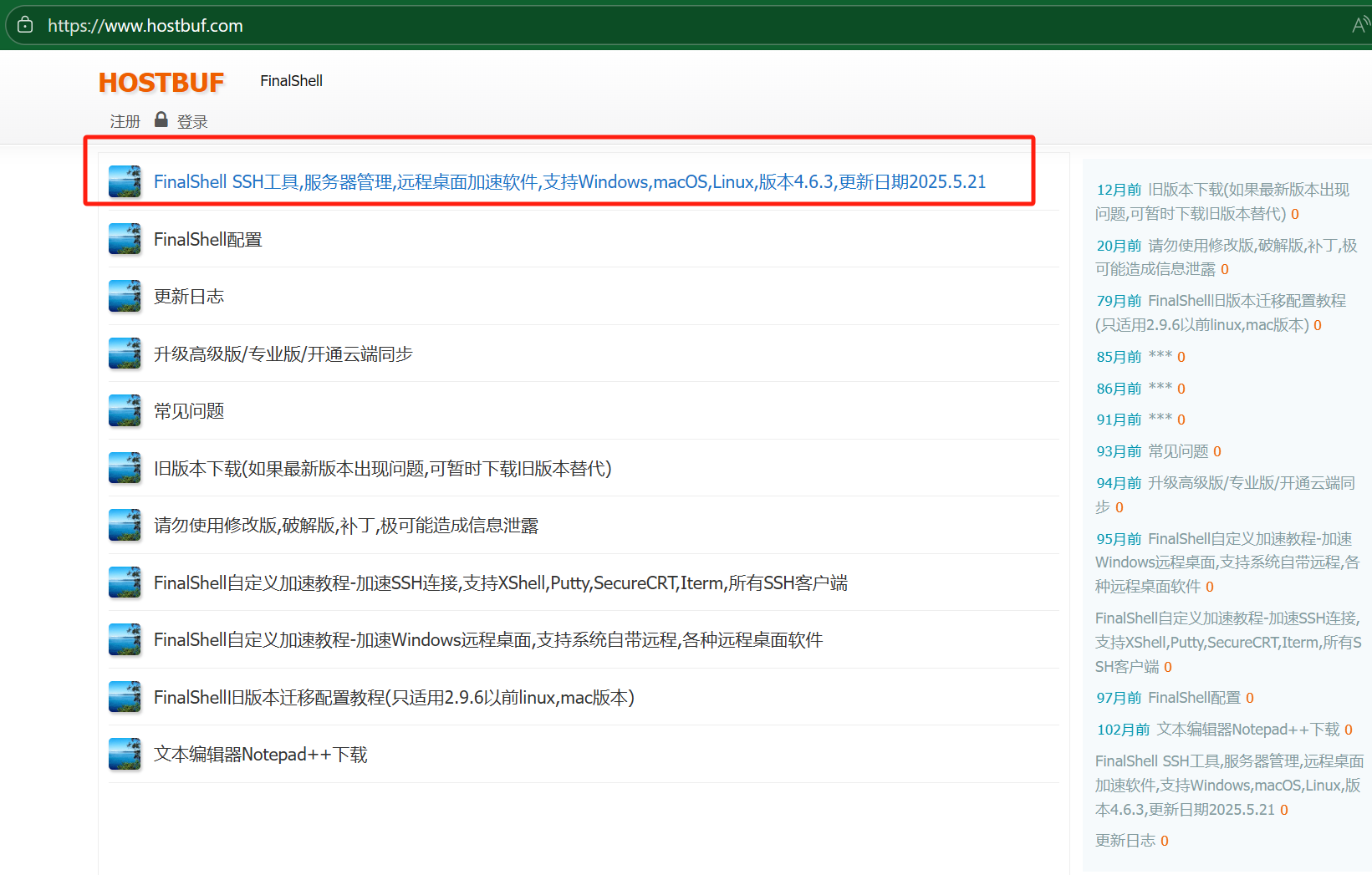The image size is (1372, 875).
Task: Click sidebar entry 102月前 文本编辑器Notepad++下载
Action: (1224, 730)
